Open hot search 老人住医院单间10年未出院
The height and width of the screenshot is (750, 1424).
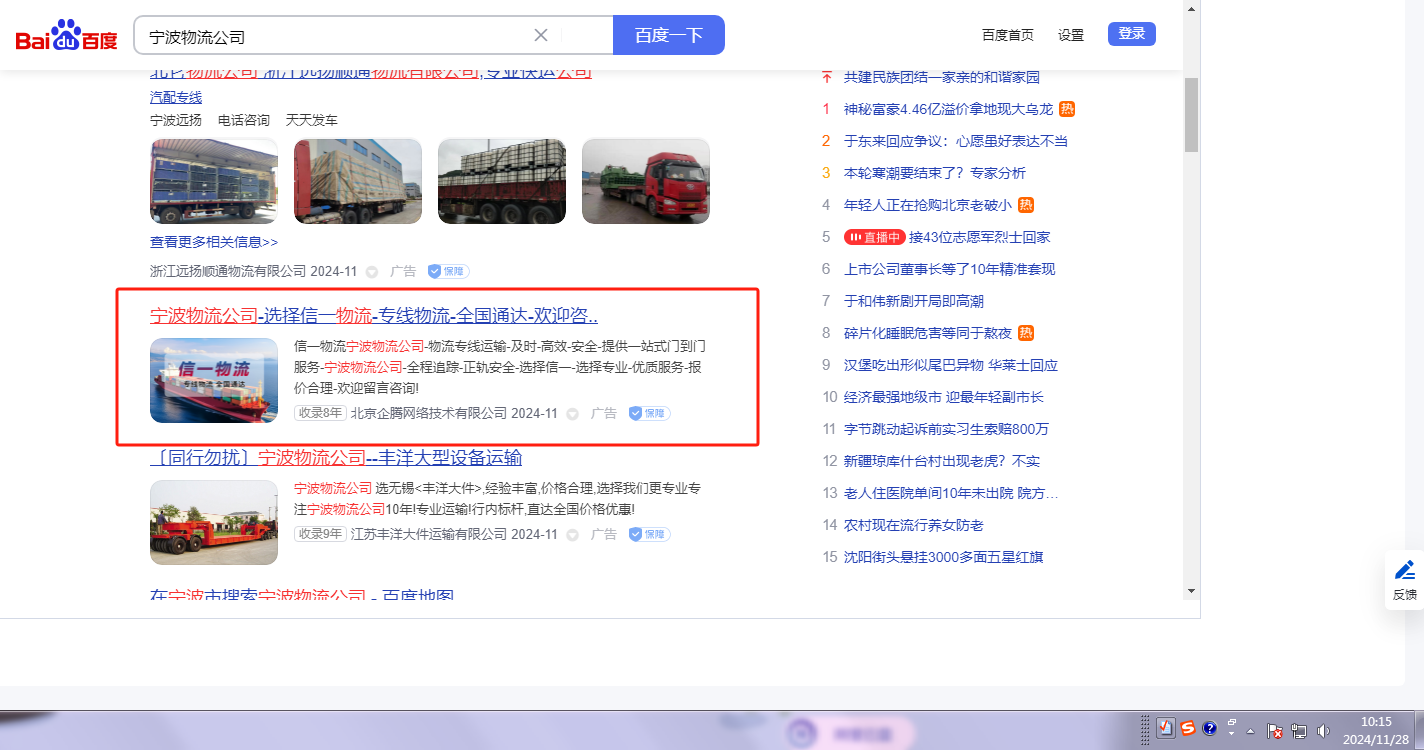coord(951,493)
